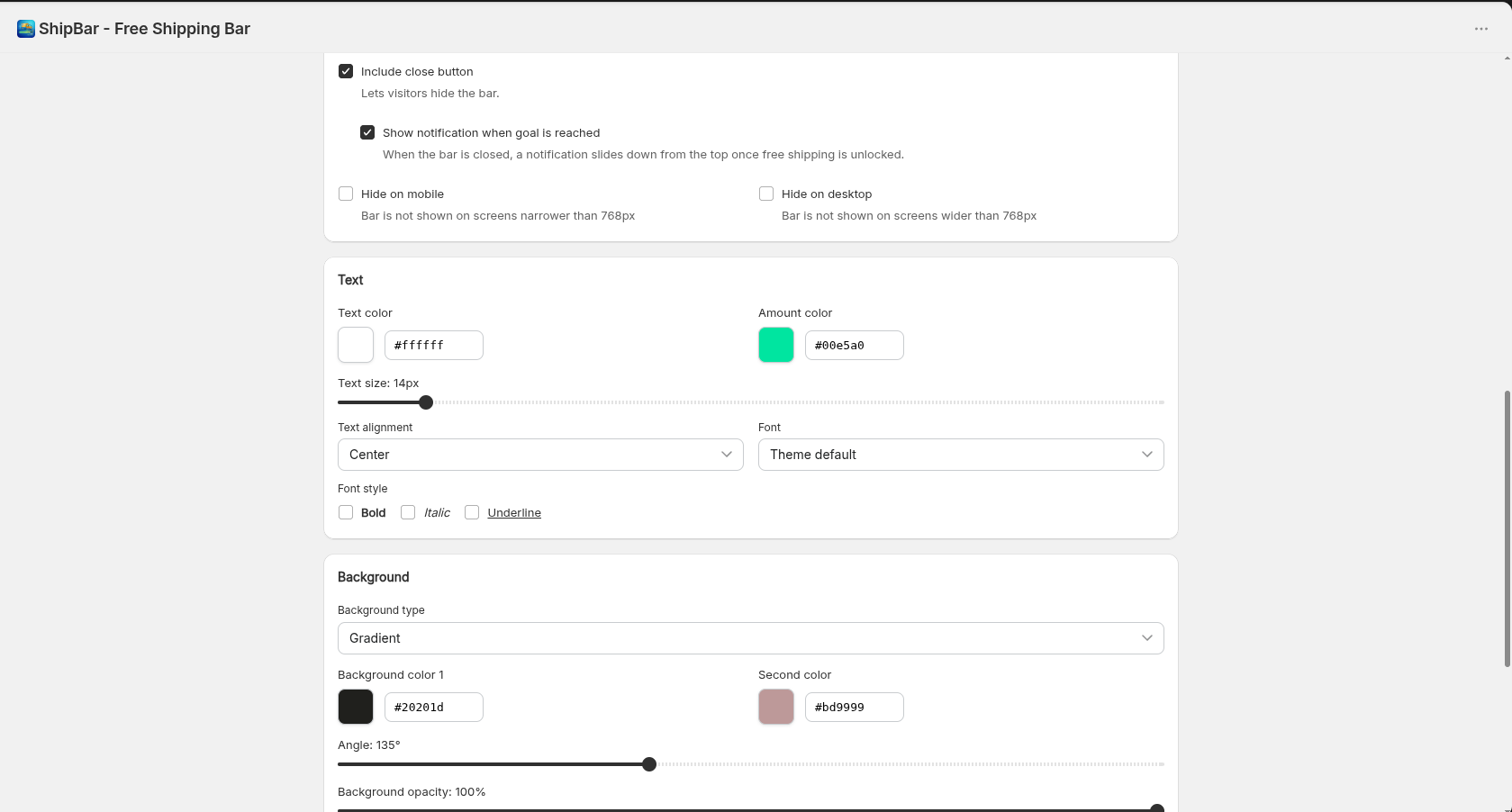This screenshot has width=1512, height=812.
Task: Edit Background color 1 hex field #20201d
Action: click(434, 707)
